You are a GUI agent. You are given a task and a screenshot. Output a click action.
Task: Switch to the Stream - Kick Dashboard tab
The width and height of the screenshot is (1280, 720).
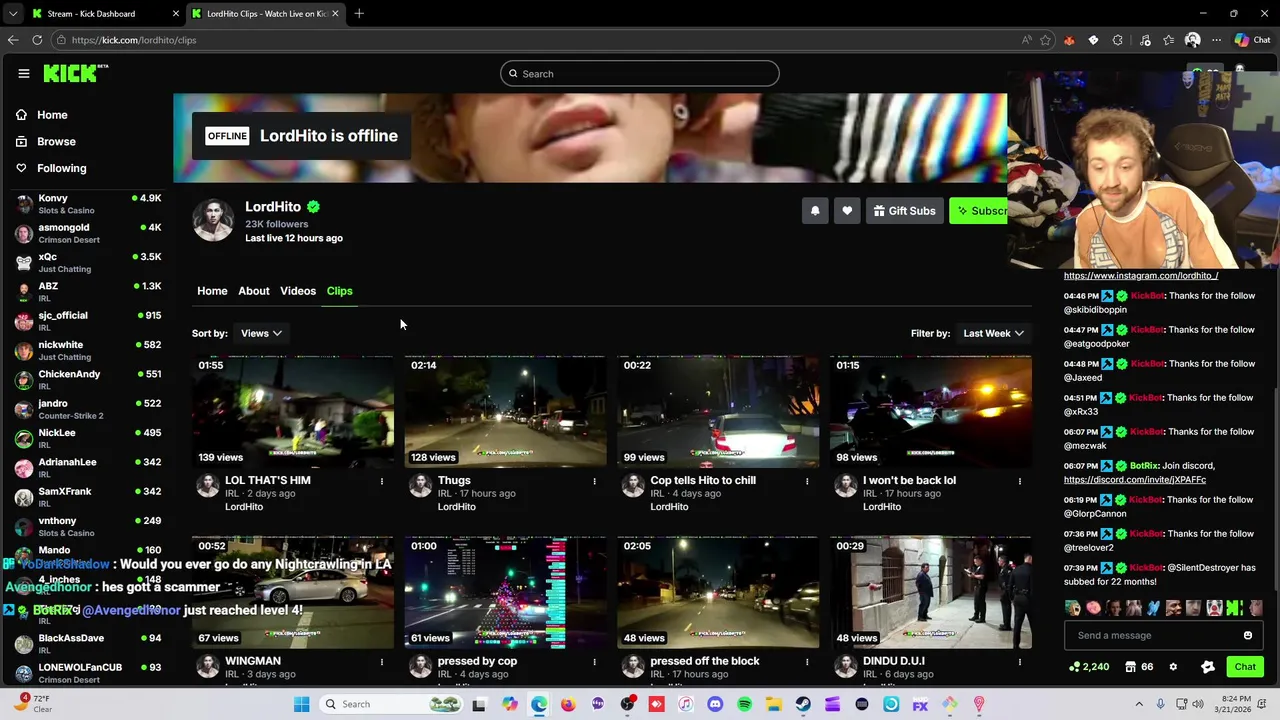point(105,13)
